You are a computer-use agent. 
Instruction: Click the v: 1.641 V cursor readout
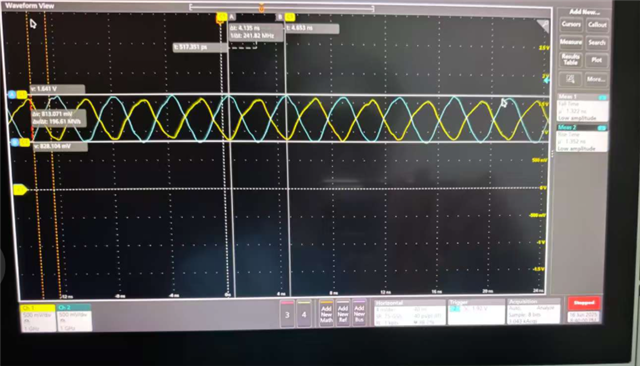pos(58,89)
